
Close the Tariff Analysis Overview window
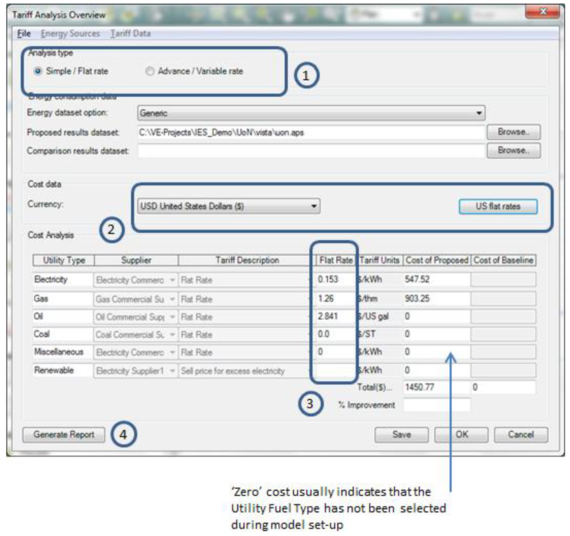click(542, 12)
